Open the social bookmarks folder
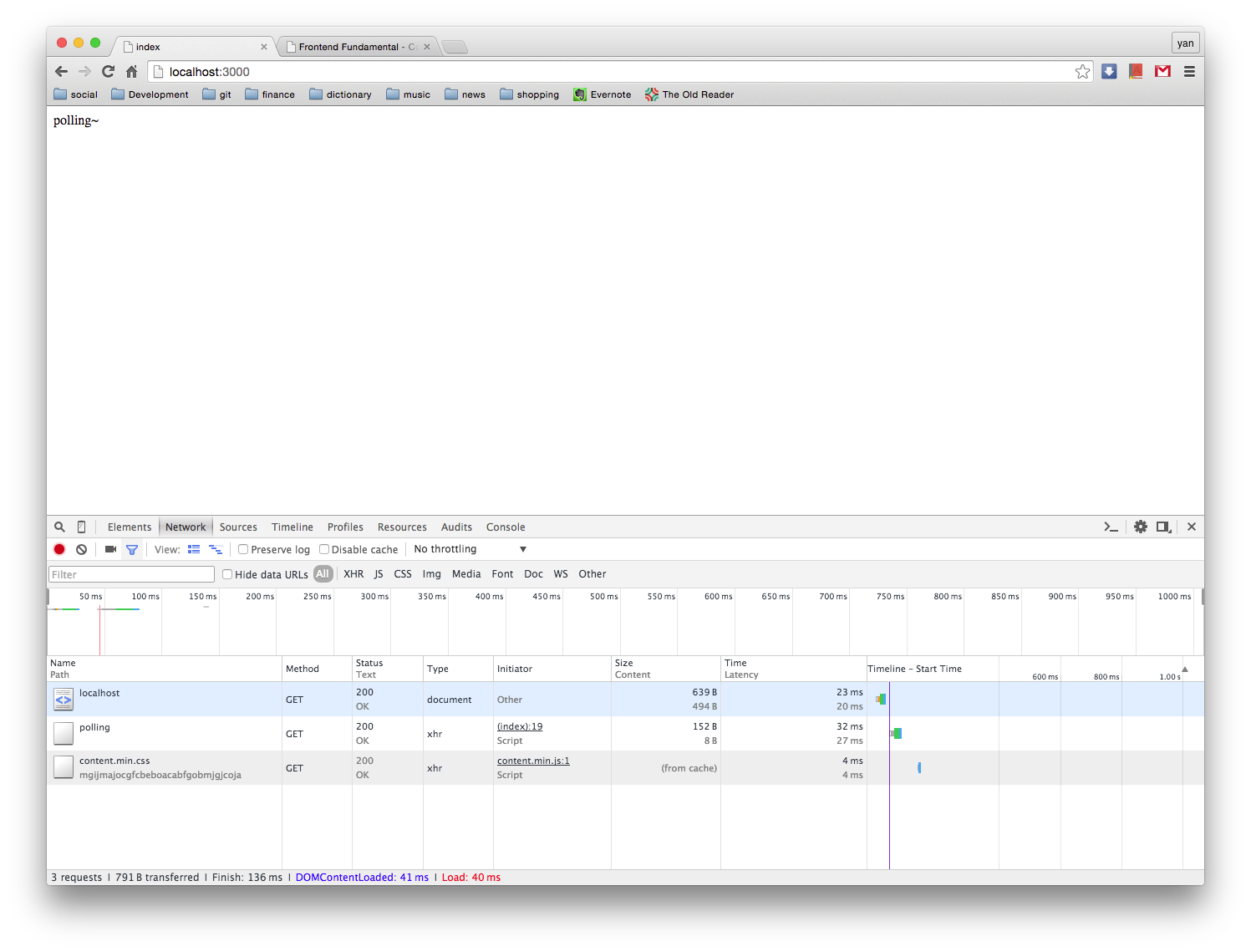This screenshot has width=1251, height=952. [76, 94]
